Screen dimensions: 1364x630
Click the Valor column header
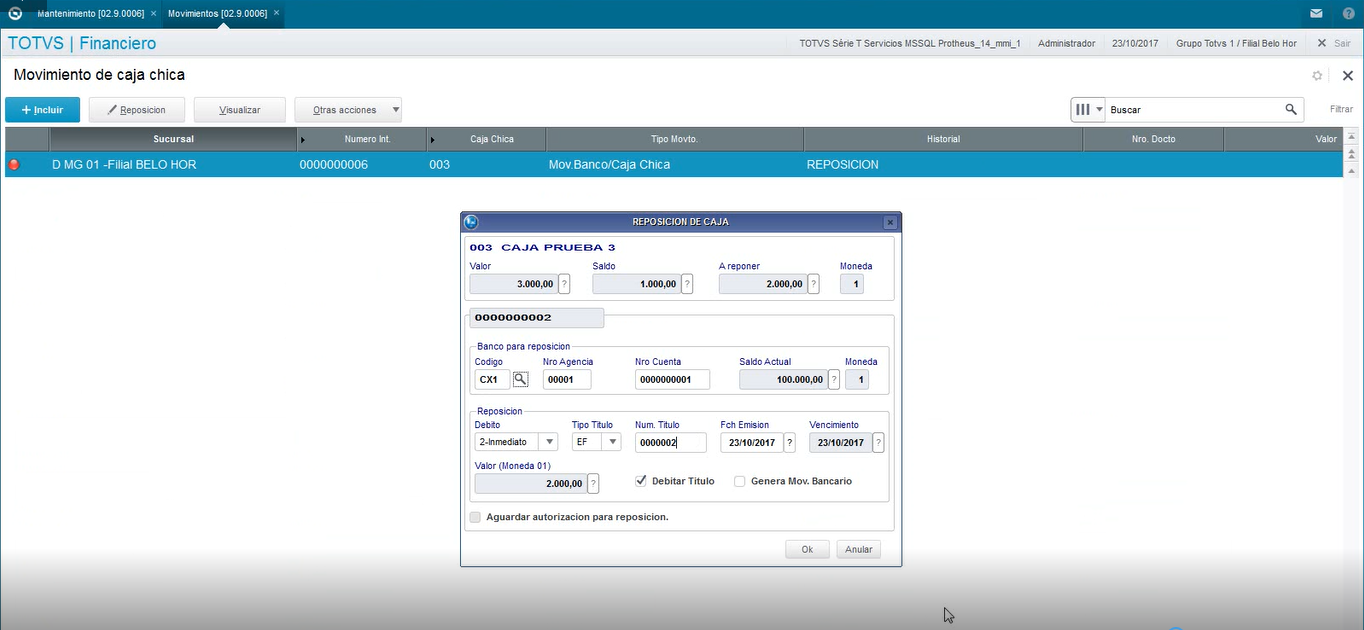tap(1282, 139)
